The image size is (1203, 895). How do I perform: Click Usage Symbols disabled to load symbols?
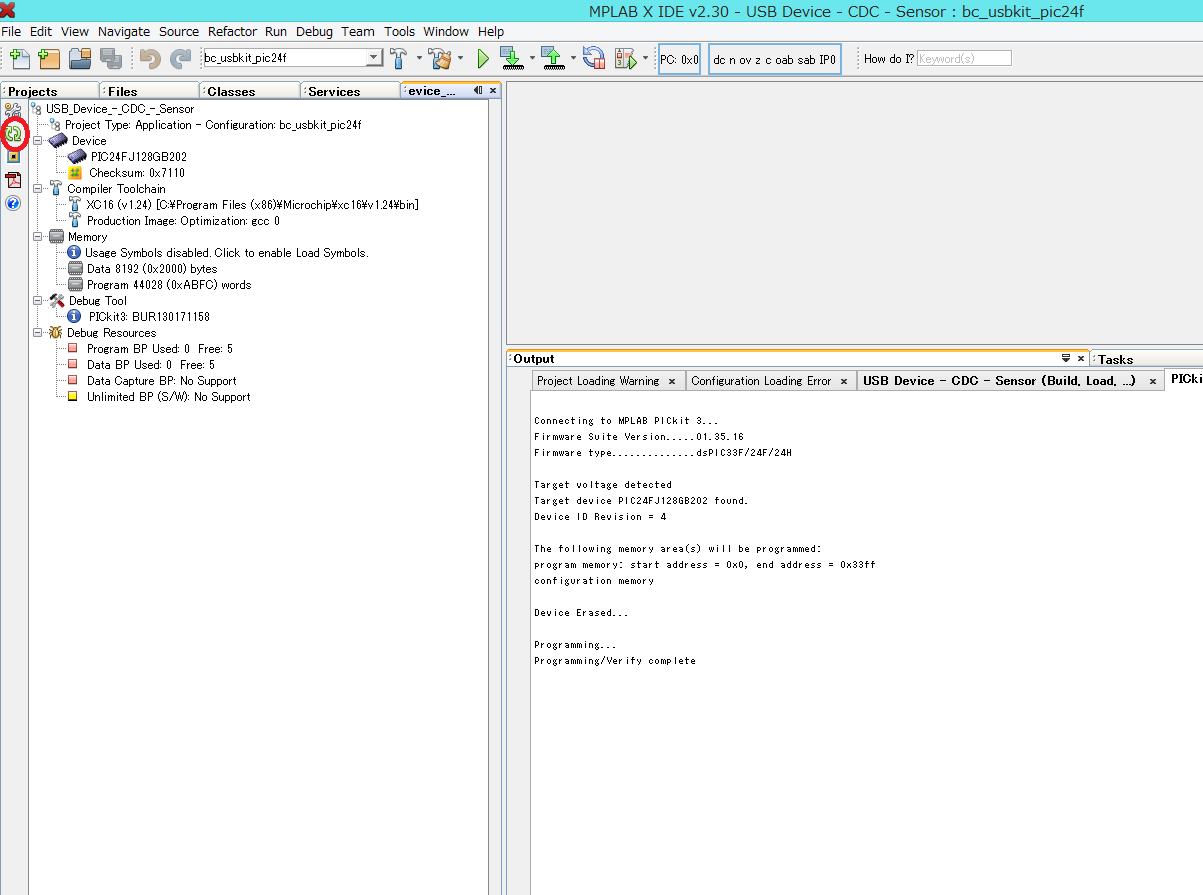click(x=226, y=253)
